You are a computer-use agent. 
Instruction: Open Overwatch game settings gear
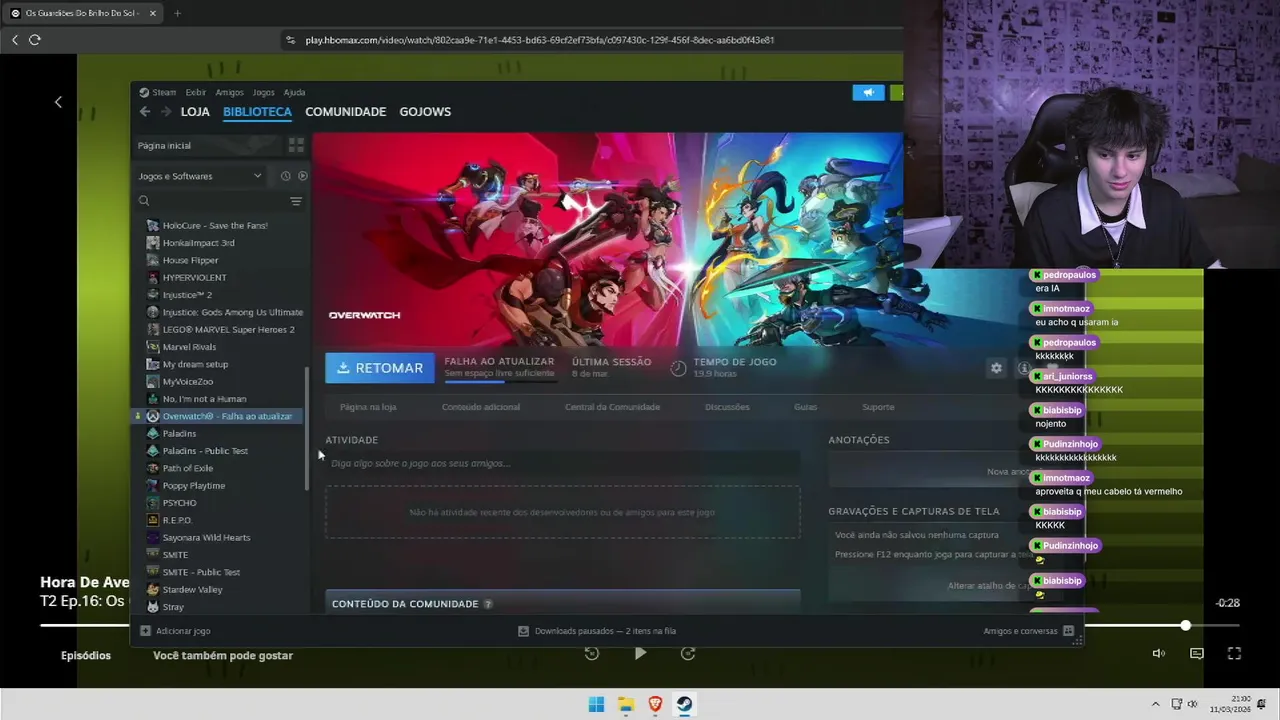(x=996, y=368)
